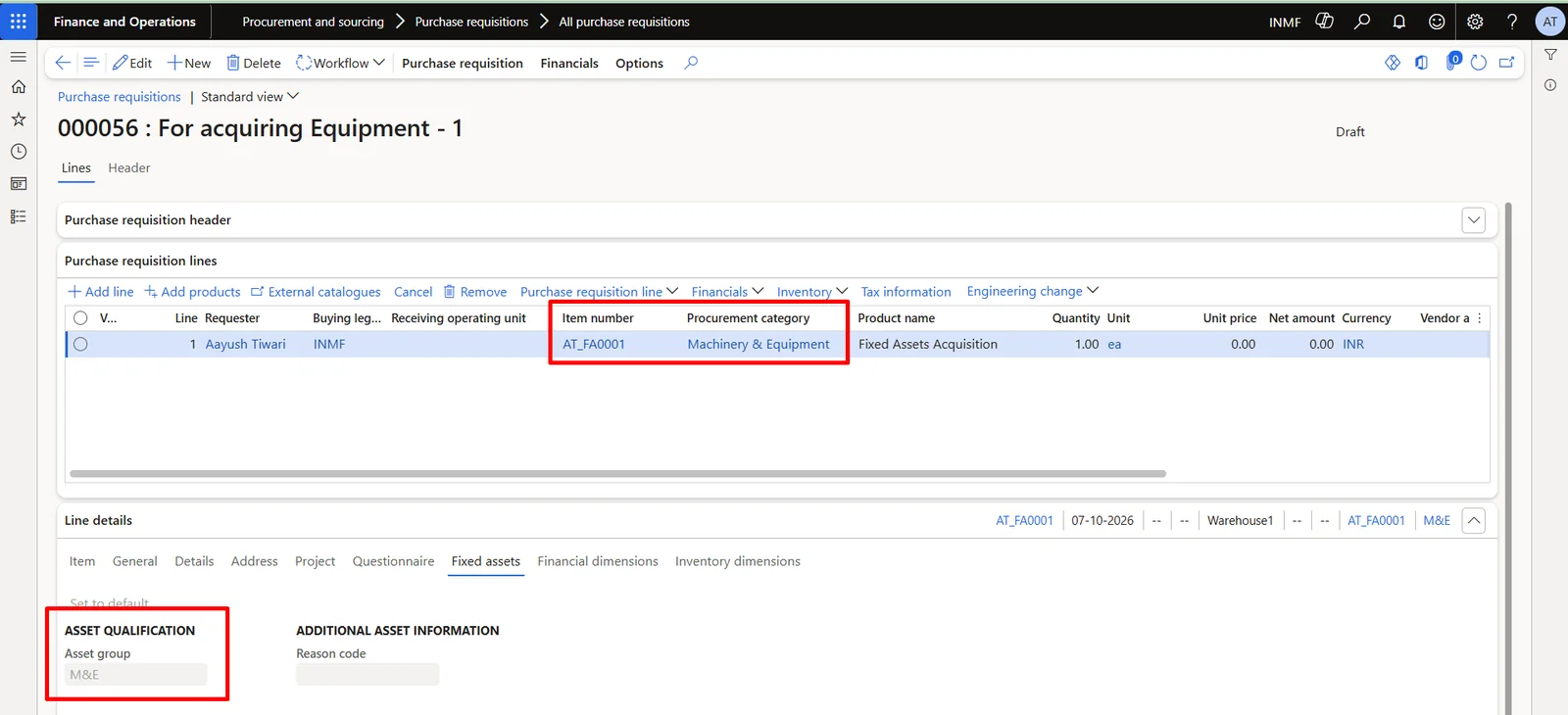Open the app launcher waffle icon
This screenshot has width=1568, height=715.
pos(19,21)
